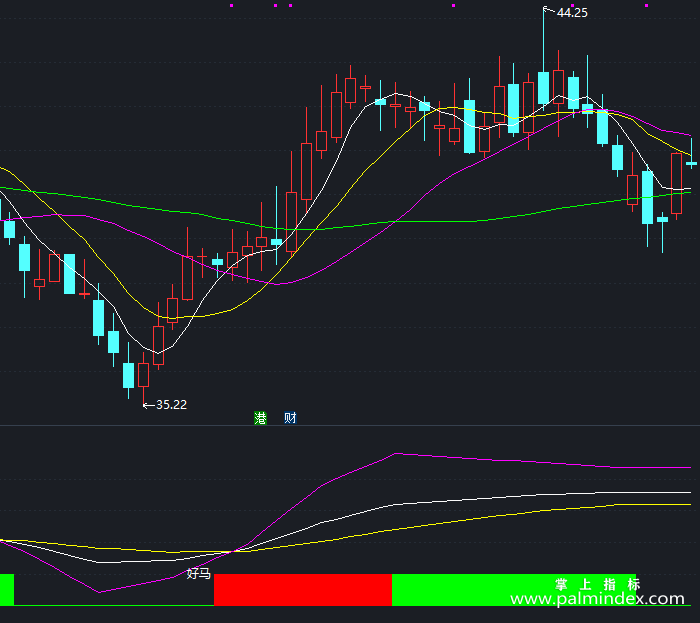Click the blue 财 marker icon
Viewport: 700px width, 623px height.
click(290, 418)
